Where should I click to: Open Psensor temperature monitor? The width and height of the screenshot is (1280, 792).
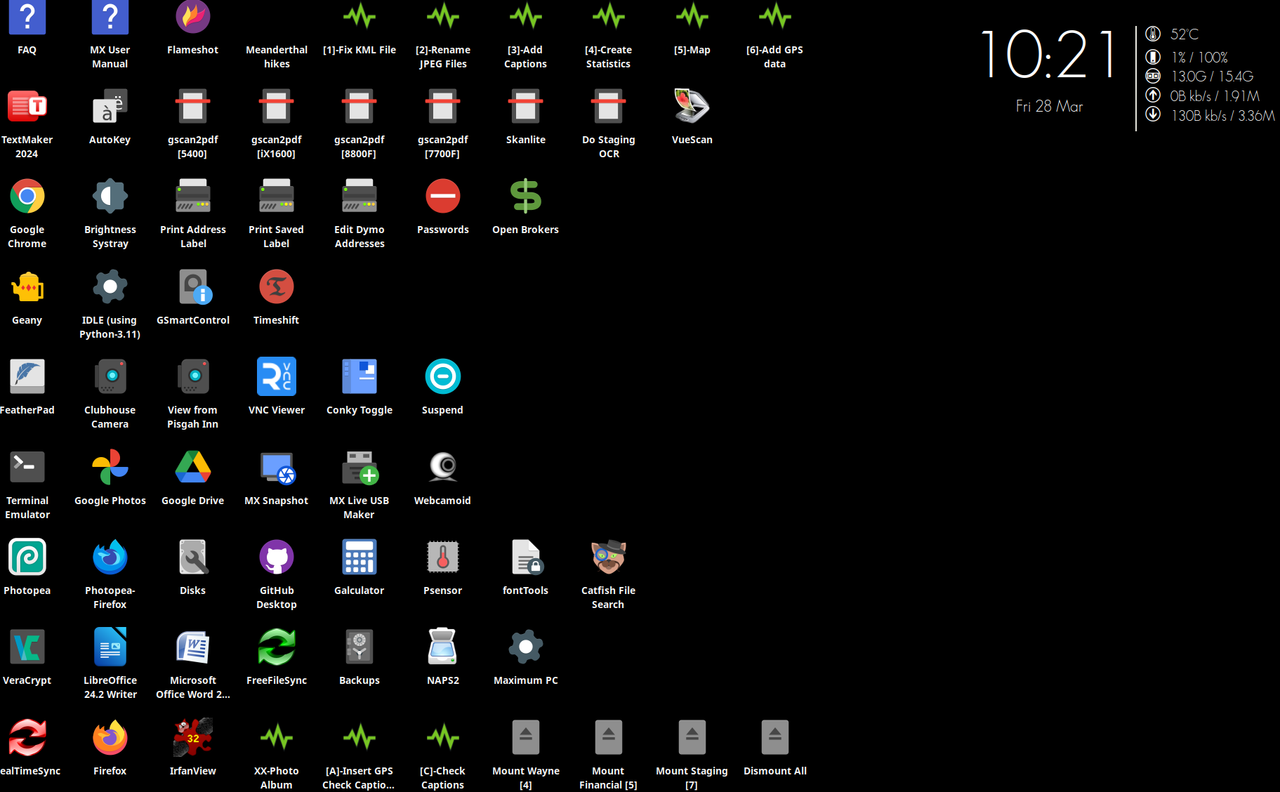442,557
